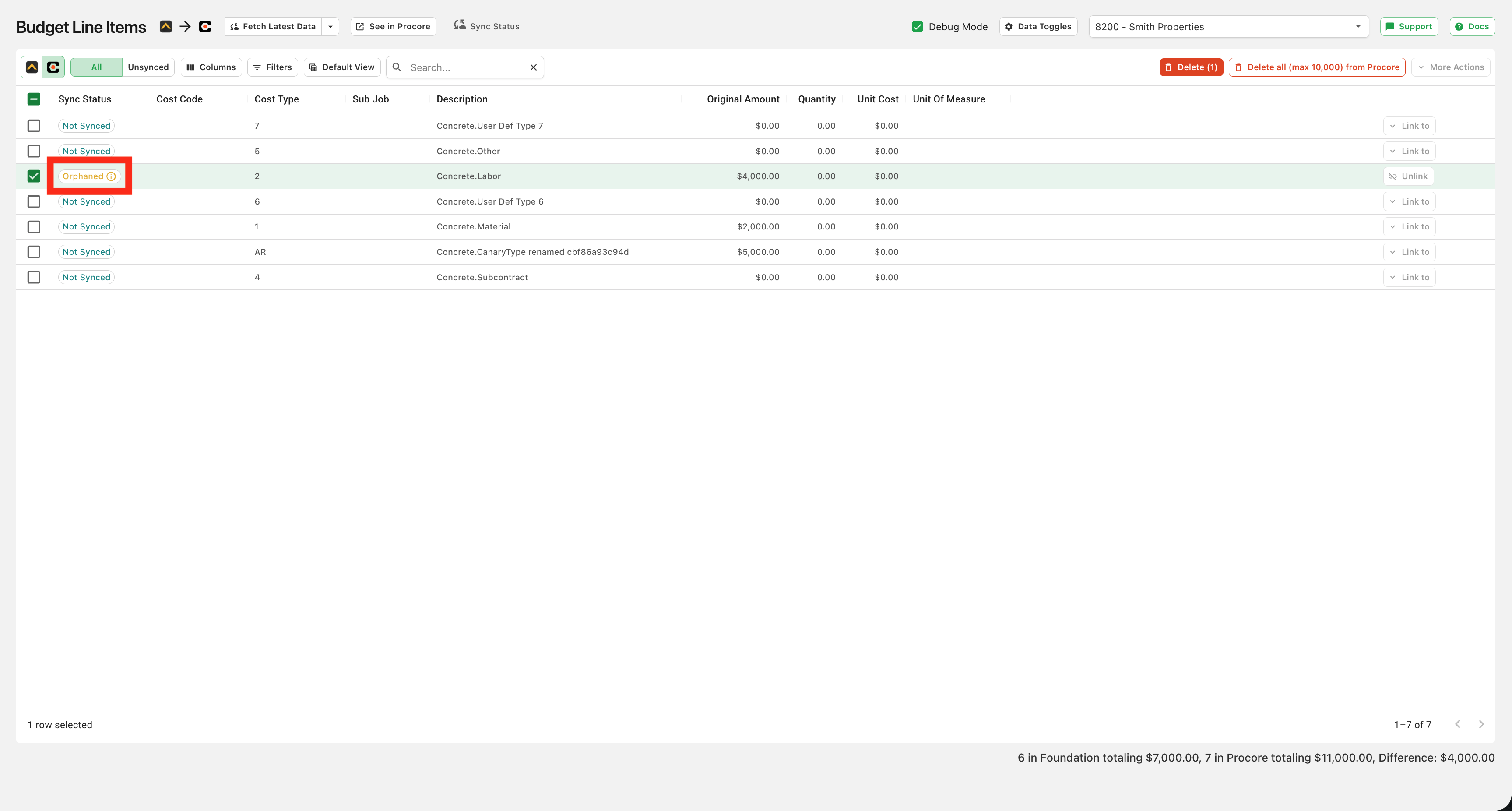The width and height of the screenshot is (1512, 811).
Task: Check the Concrete.Other row checkbox
Action: tap(34, 151)
